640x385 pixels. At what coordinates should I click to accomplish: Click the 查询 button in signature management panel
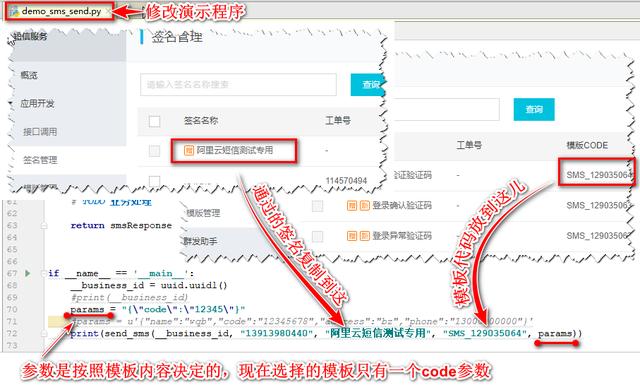[367, 85]
